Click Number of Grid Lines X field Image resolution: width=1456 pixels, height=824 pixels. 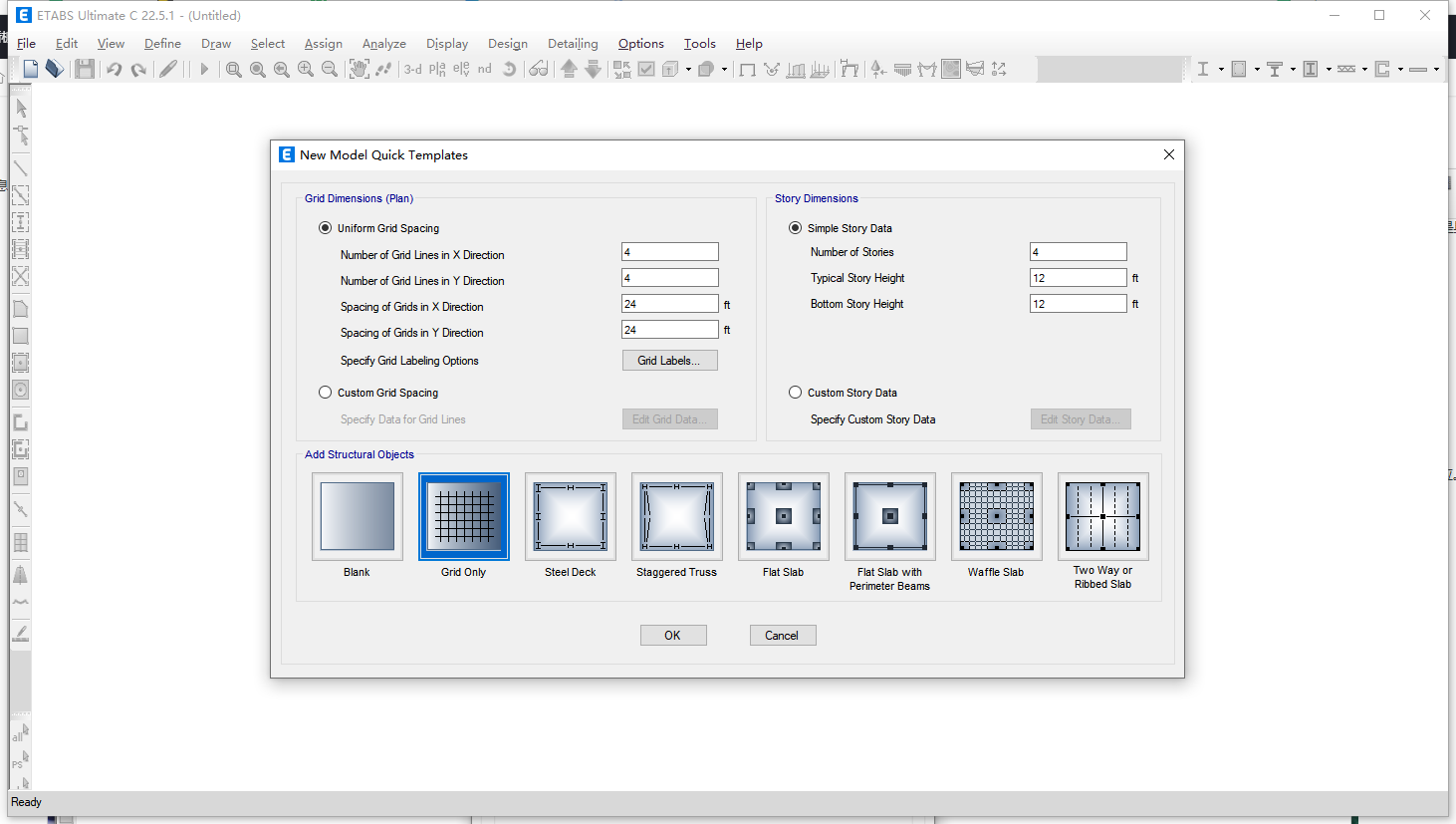click(670, 252)
